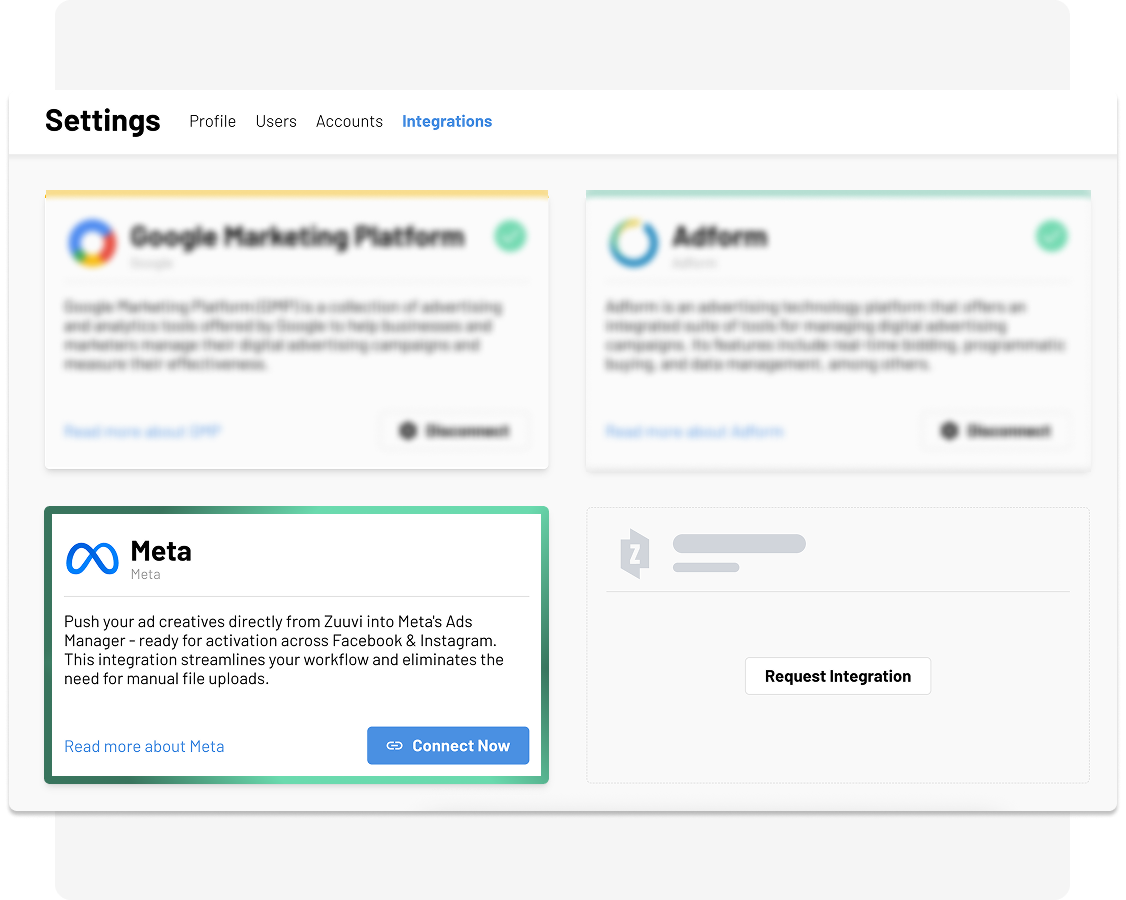Screen dimensions: 1126x900
Task: Open the Read more about GMP link
Action: coord(142,432)
